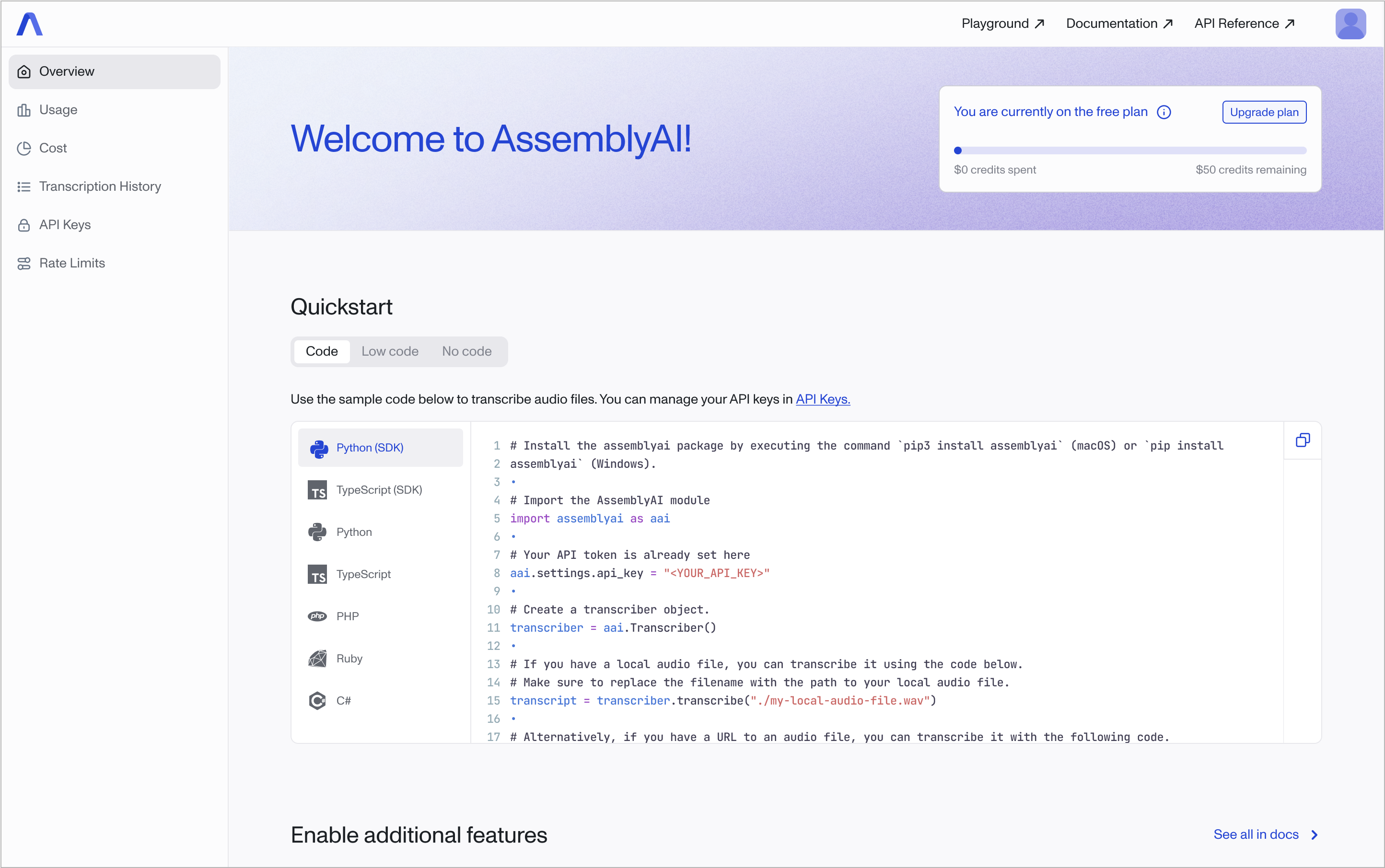Copy code with the copy icon
Screen dimensions: 1385x868
1303,440
